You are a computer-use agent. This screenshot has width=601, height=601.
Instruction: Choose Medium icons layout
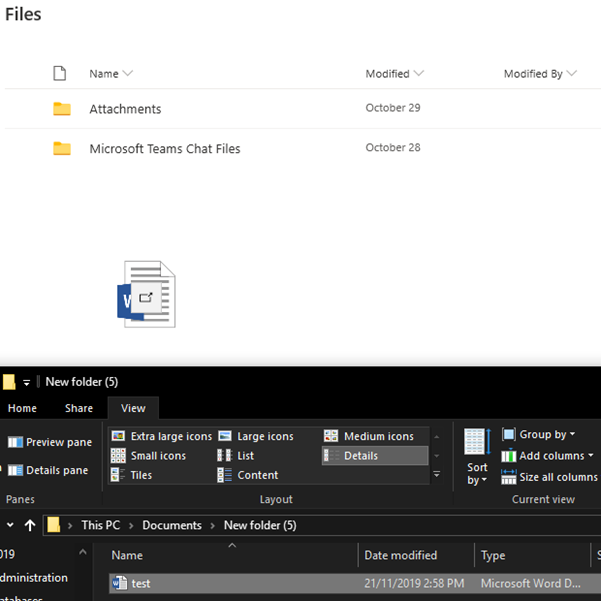click(369, 436)
